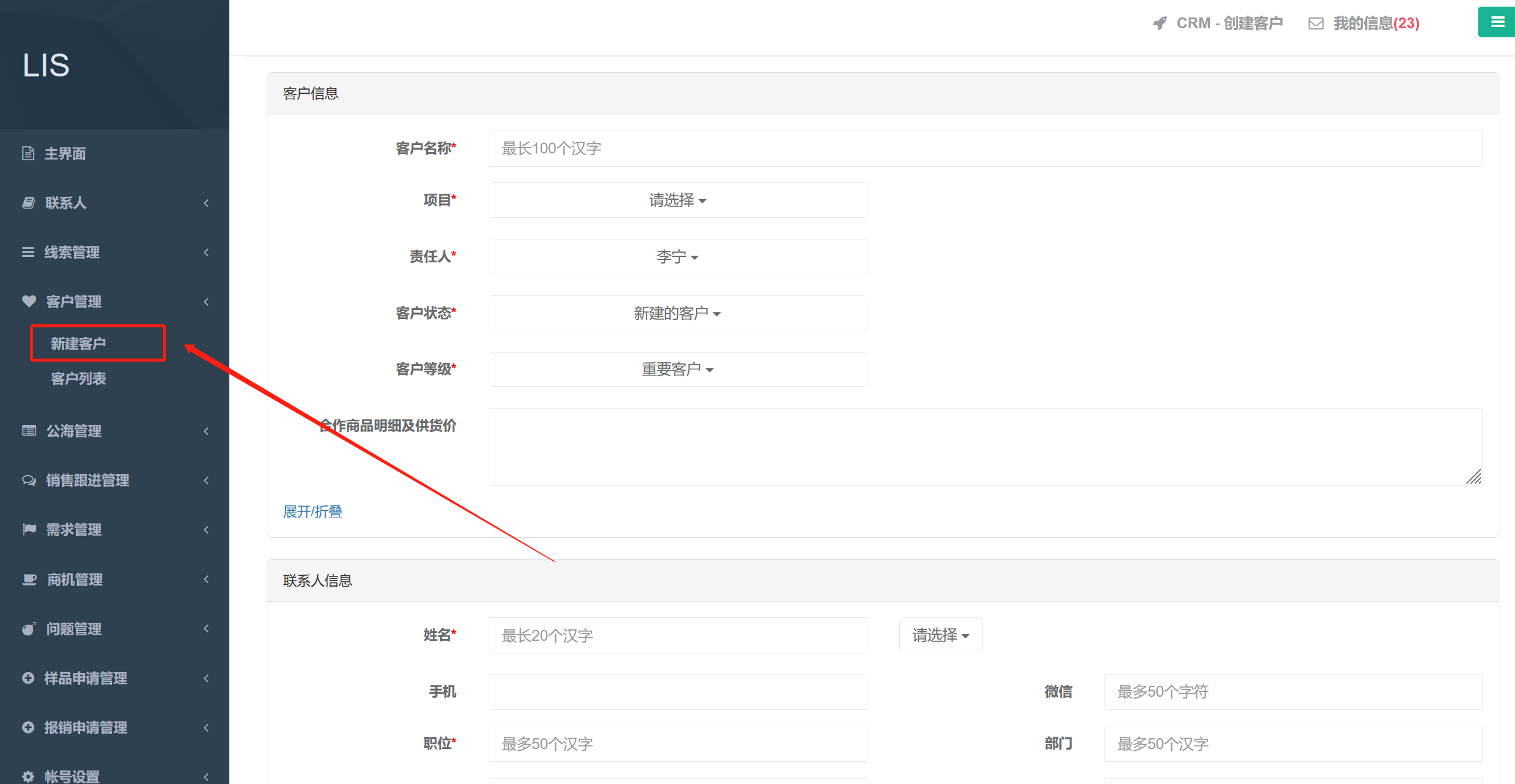Focus the 姓名 input field
Viewport: 1515px width, 784px height.
[x=678, y=635]
